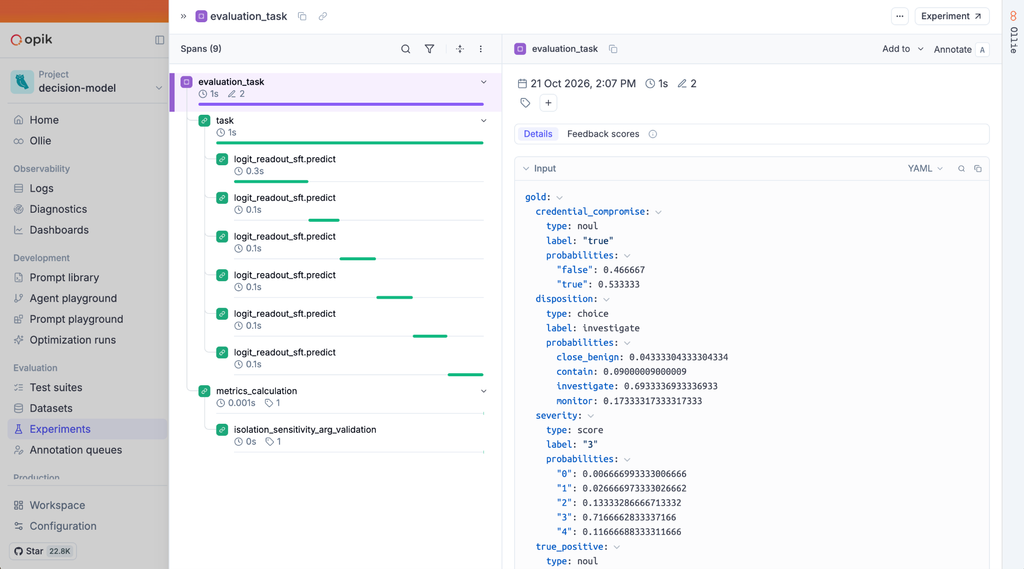The height and width of the screenshot is (569, 1024).
Task: Click the expand/collapse all spans icon
Action: pyautogui.click(x=460, y=49)
